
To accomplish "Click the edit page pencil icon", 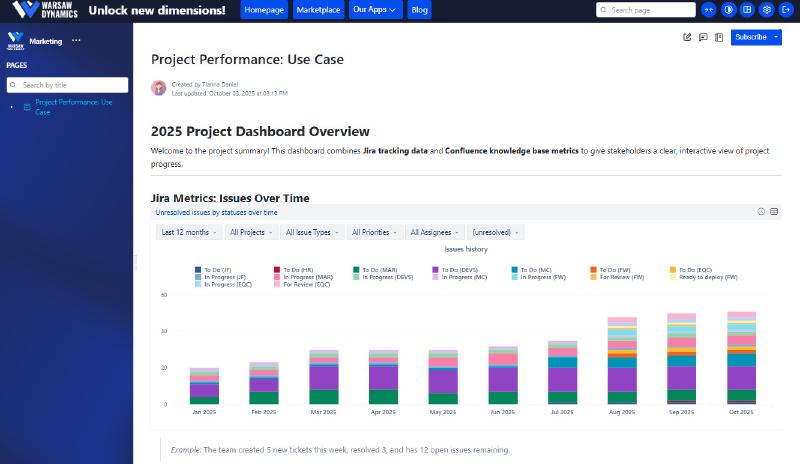I will point(687,37).
